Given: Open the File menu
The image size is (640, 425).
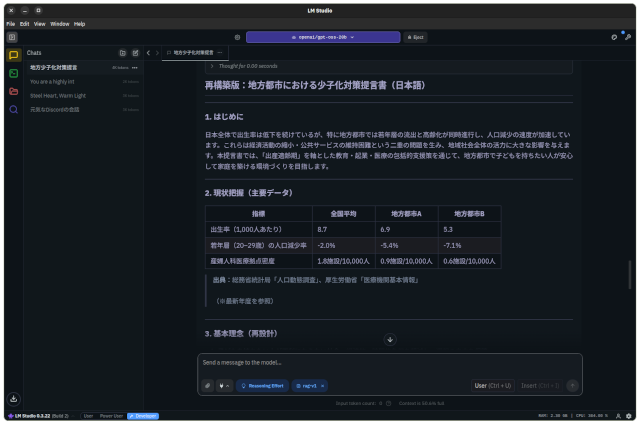Looking at the screenshot, I should tap(11, 24).
